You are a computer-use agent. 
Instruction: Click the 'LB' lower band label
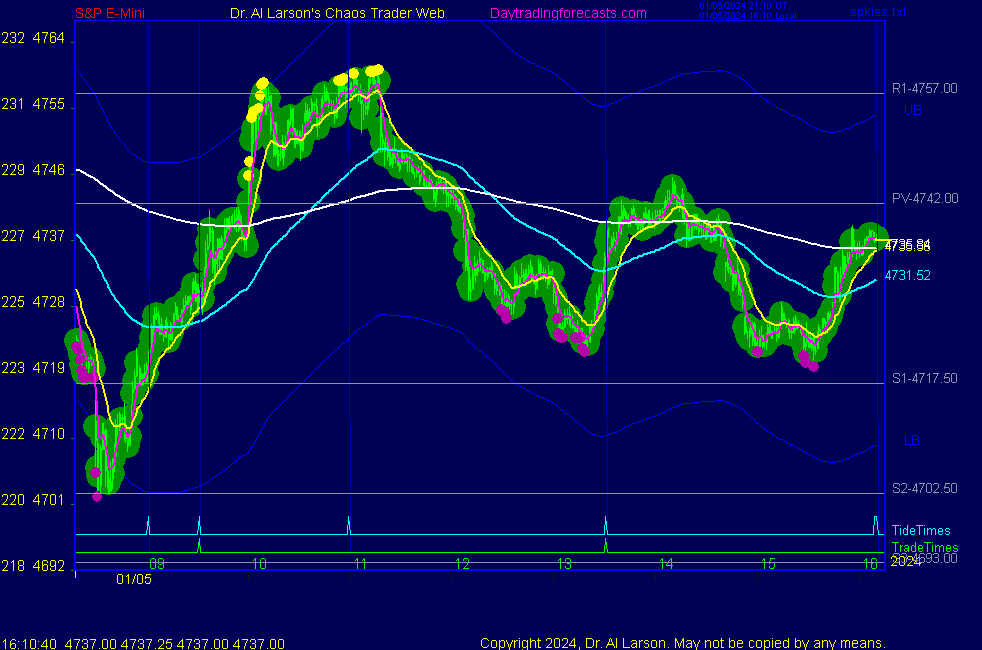pyautogui.click(x=912, y=440)
